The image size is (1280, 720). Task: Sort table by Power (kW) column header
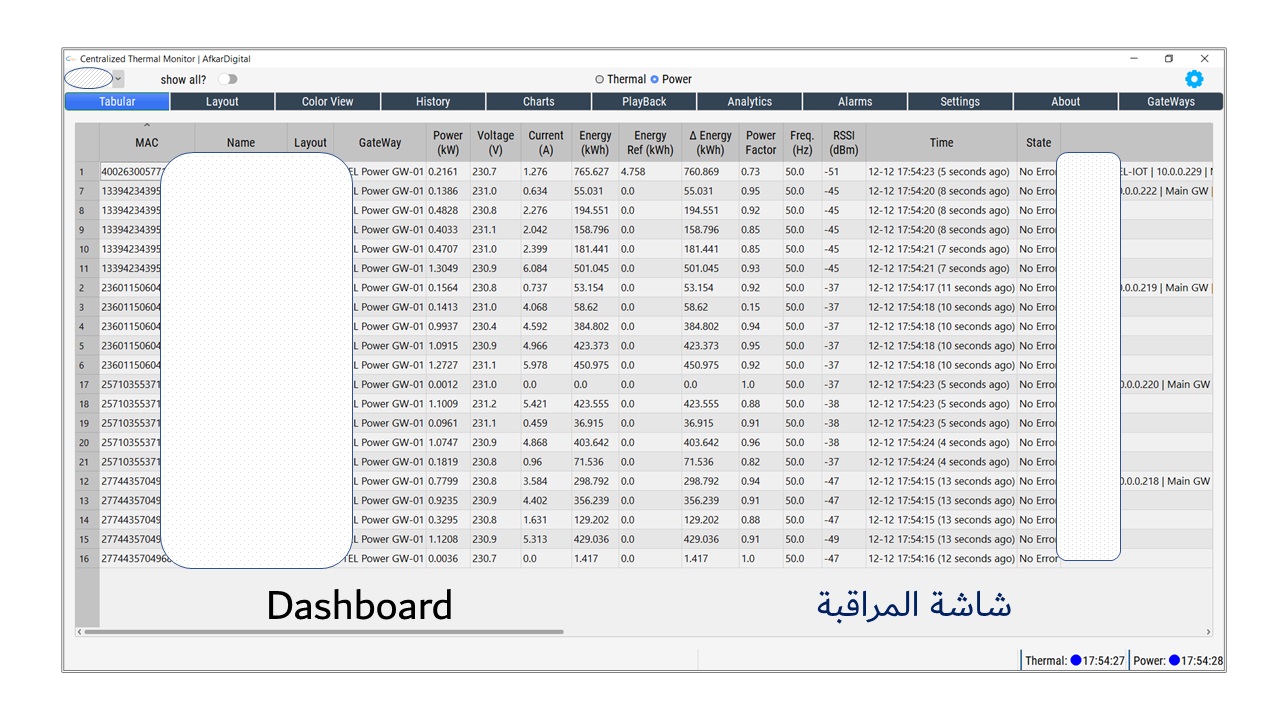447,143
